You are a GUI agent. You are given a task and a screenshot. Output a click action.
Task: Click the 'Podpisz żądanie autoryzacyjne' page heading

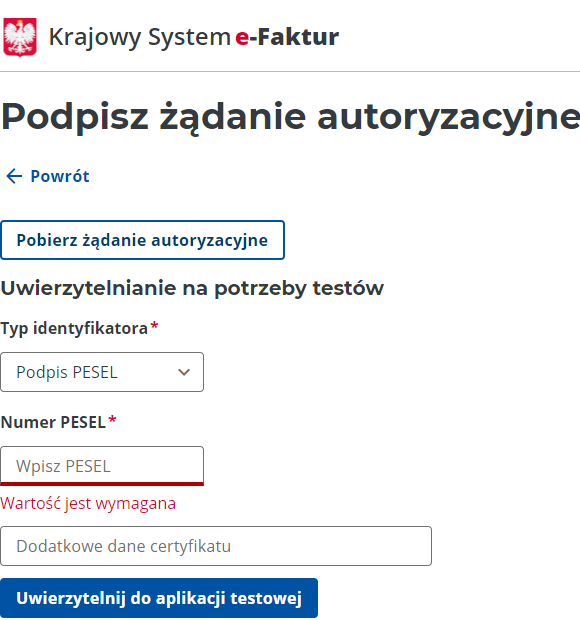pyautogui.click(x=291, y=117)
